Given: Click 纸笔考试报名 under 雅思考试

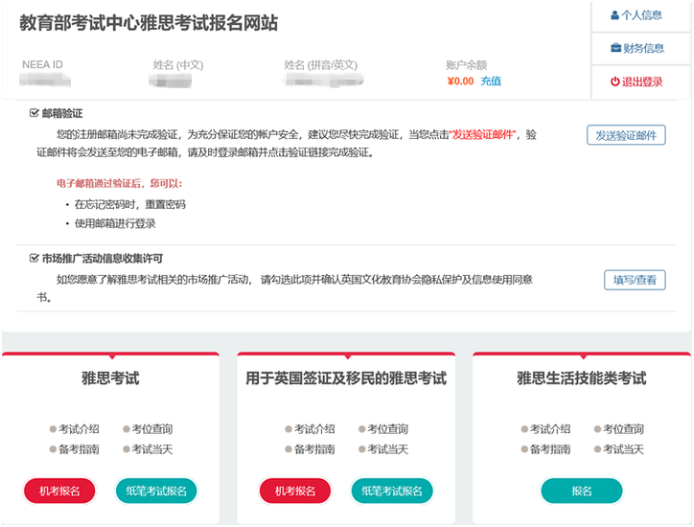Looking at the screenshot, I should click(x=156, y=491).
